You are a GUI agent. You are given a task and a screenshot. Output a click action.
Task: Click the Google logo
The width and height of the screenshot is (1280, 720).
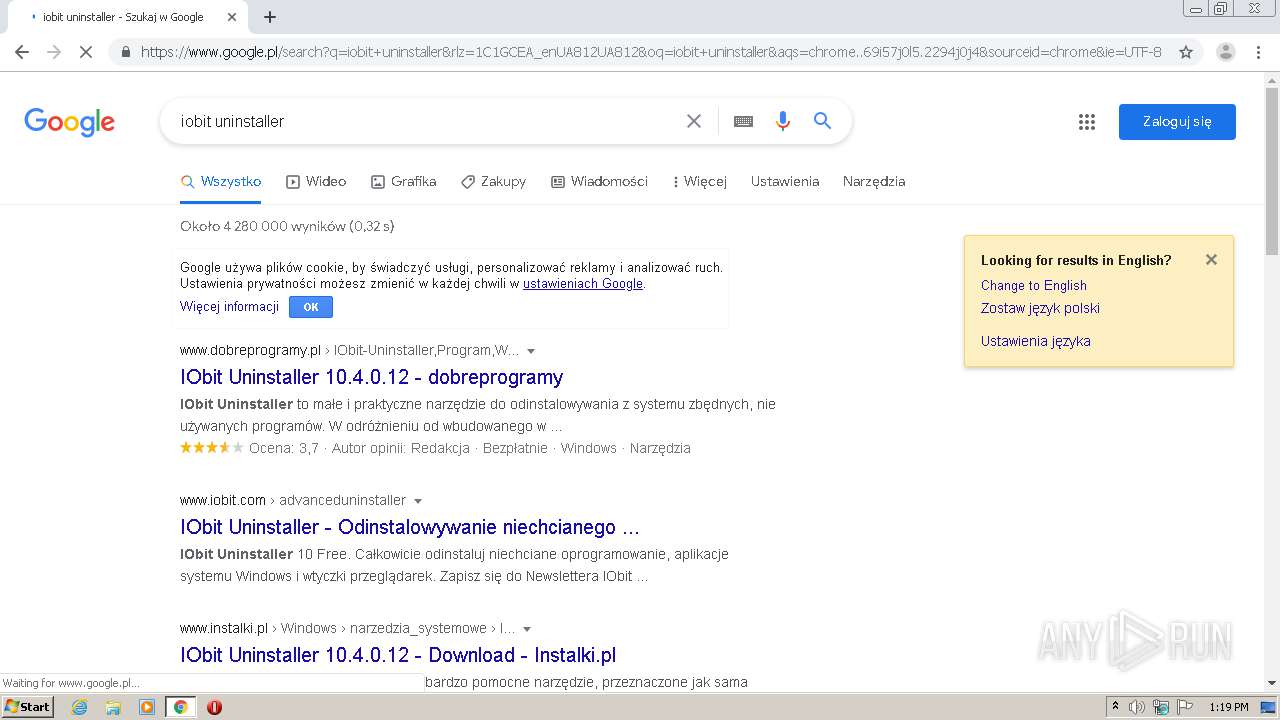[x=69, y=122]
